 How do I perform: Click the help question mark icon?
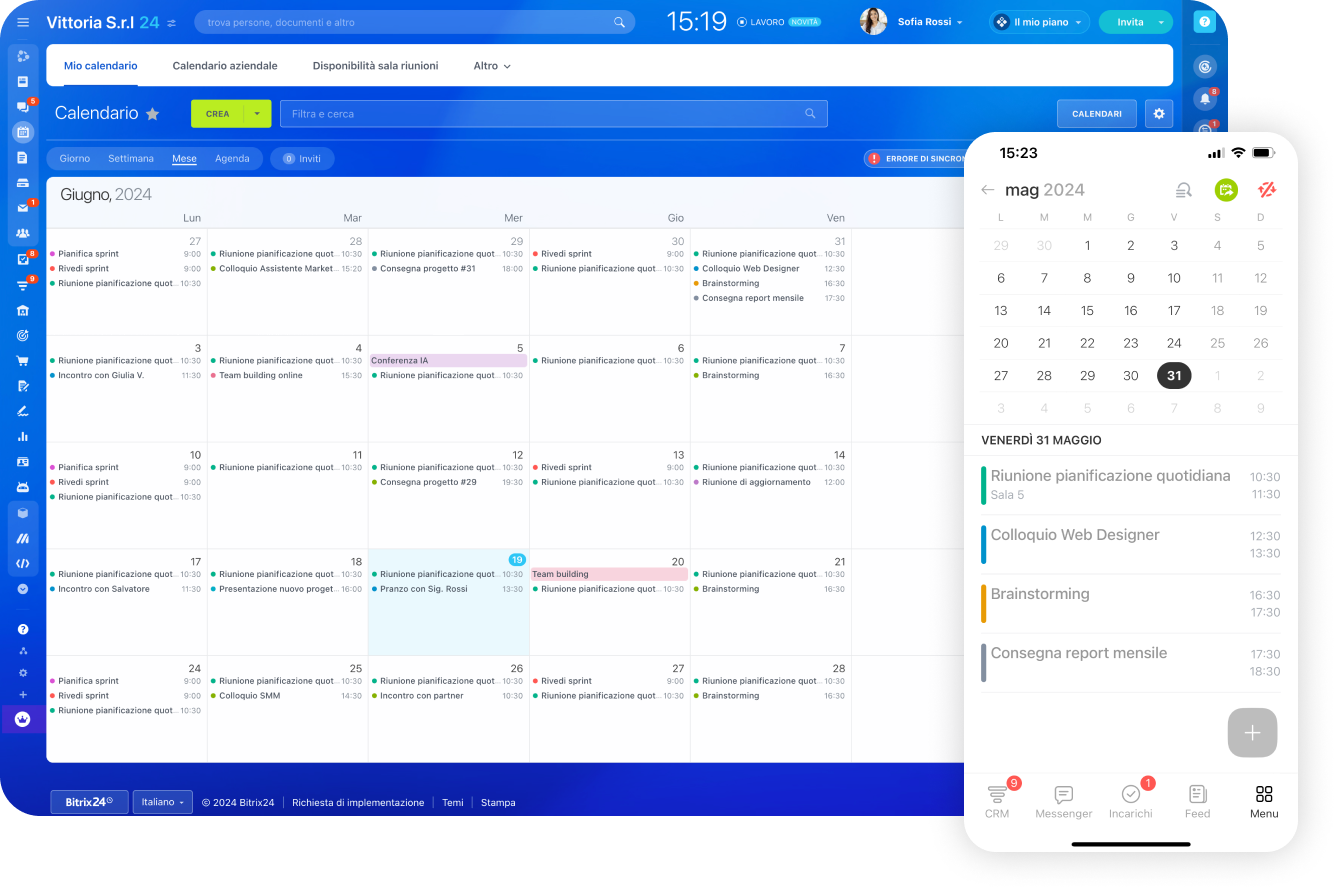[x=1205, y=22]
